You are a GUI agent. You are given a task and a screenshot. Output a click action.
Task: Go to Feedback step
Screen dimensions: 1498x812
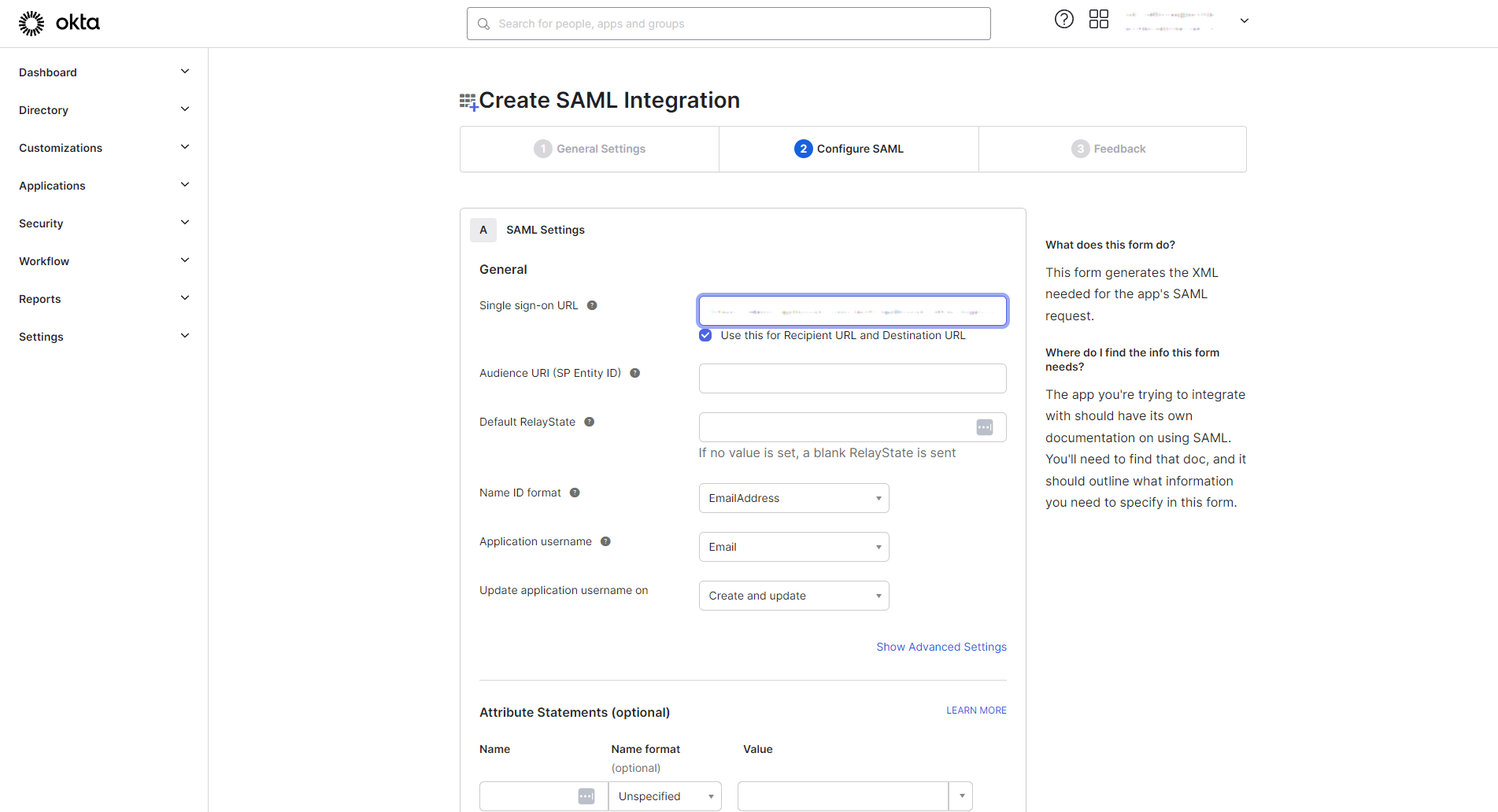pyautogui.click(x=1112, y=149)
